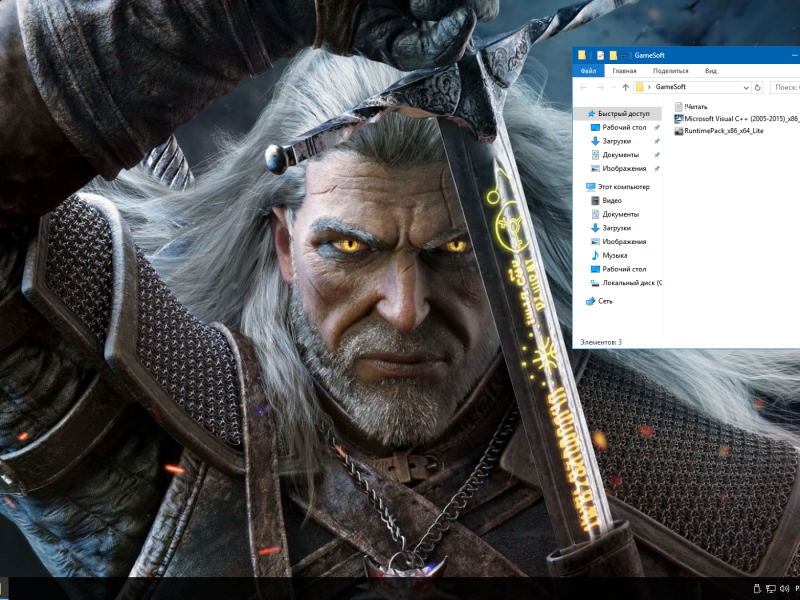800x600 pixels.
Task: Refresh the GameSoft folder view
Action: [758, 87]
